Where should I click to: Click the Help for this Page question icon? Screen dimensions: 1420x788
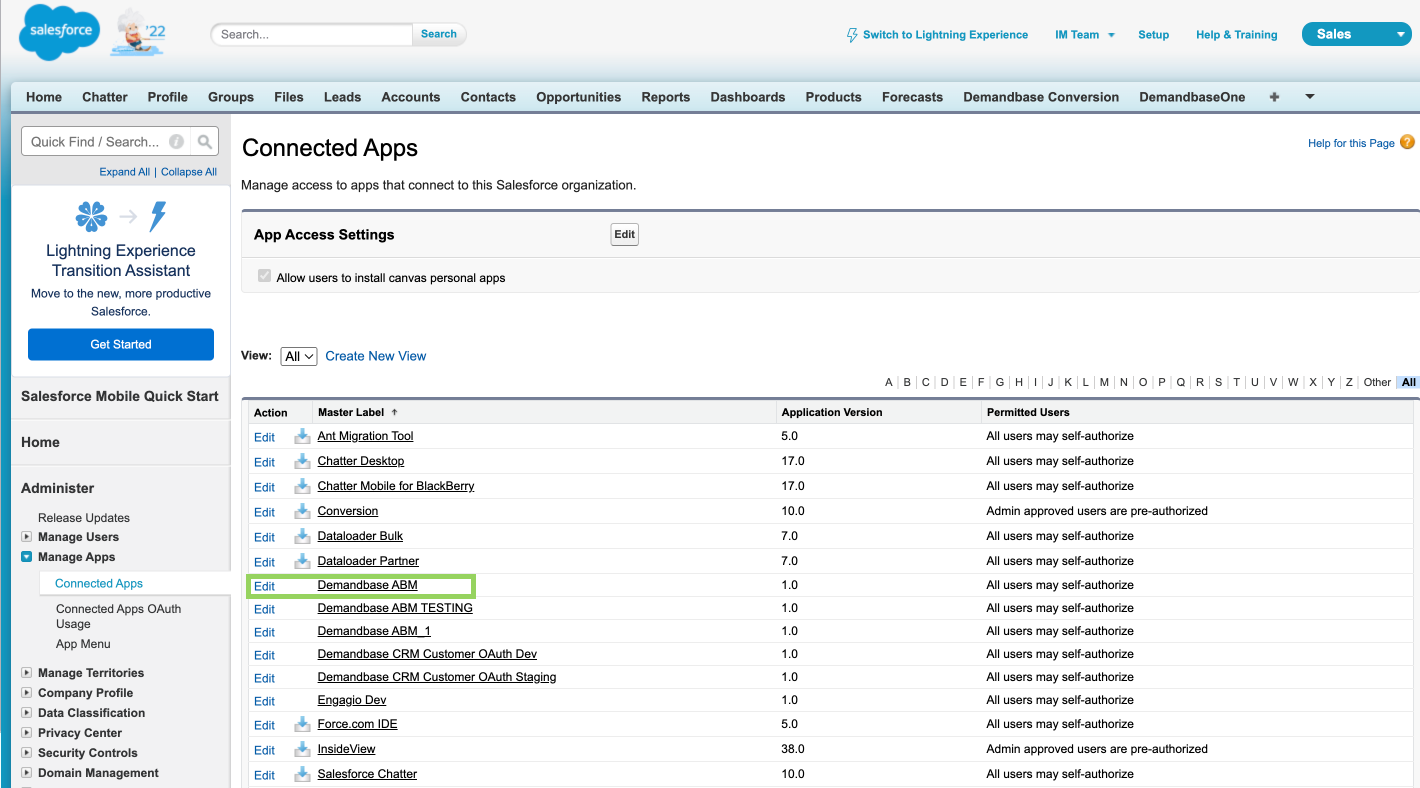(1407, 142)
